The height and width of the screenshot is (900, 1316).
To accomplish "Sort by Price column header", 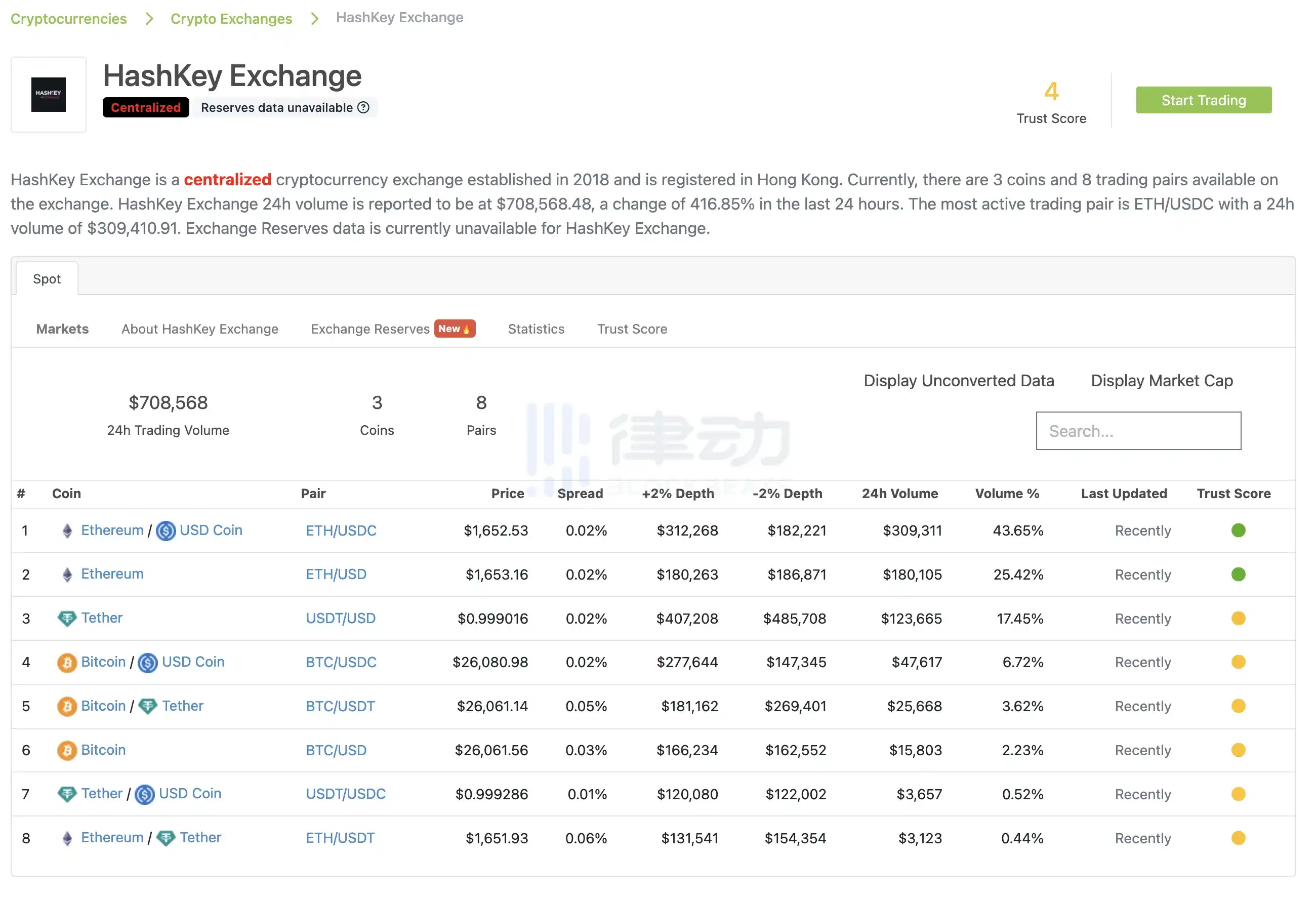I will (x=507, y=494).
